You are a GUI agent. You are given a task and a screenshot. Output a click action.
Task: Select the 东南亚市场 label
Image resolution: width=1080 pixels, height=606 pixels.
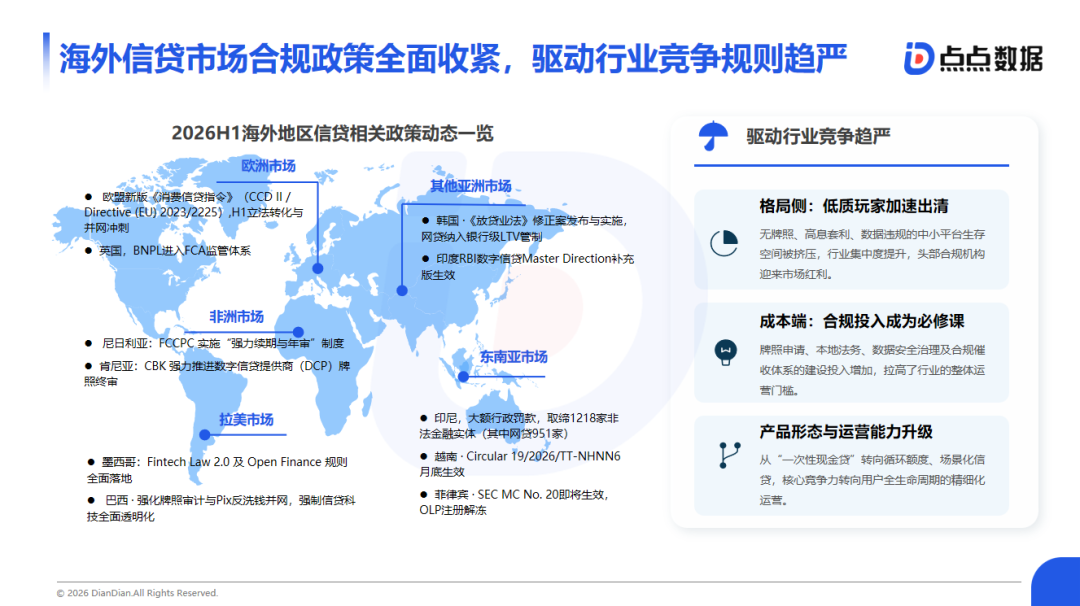[x=513, y=357]
